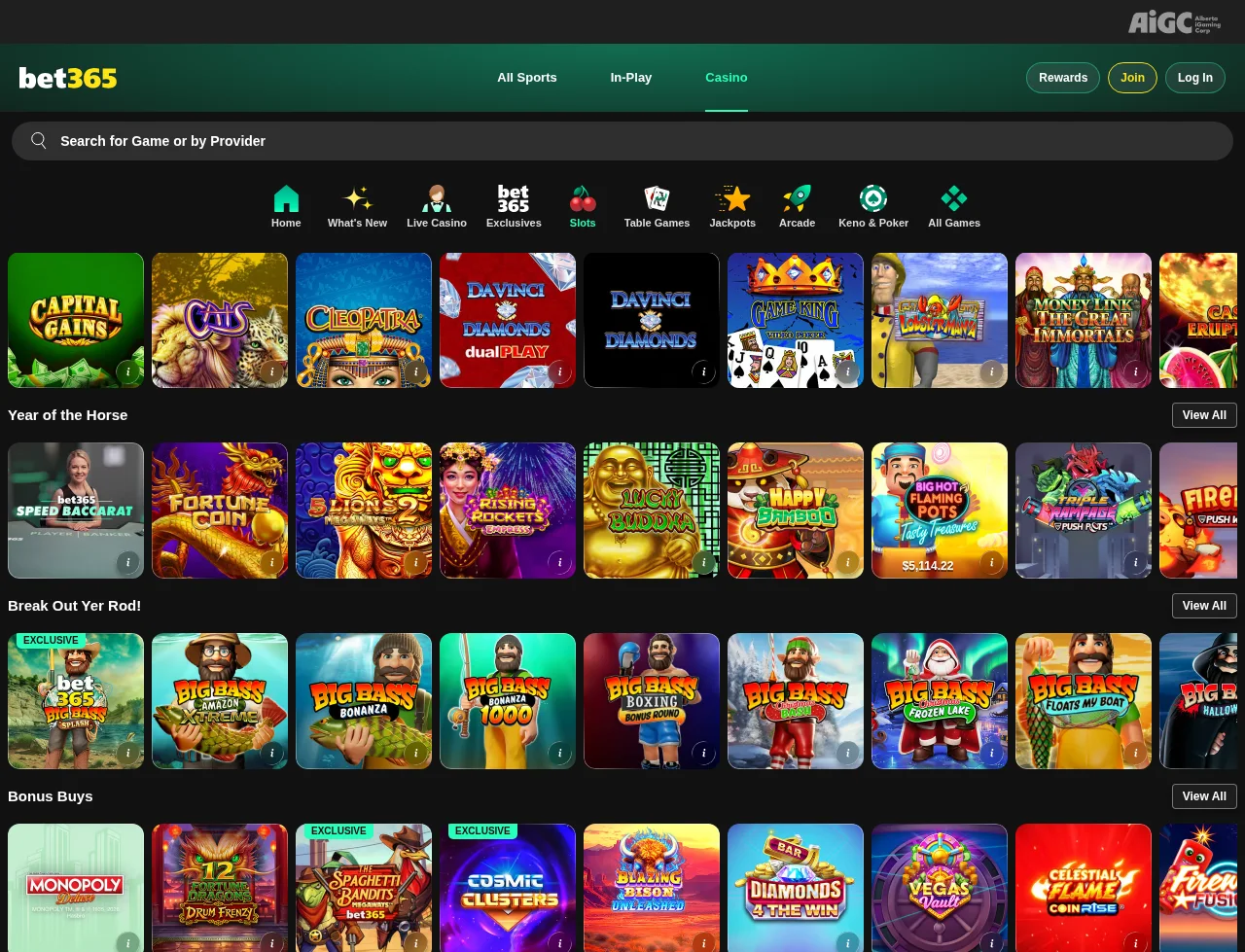This screenshot has width=1245, height=952.
Task: Click the Slots cherry icon
Action: [x=583, y=198]
